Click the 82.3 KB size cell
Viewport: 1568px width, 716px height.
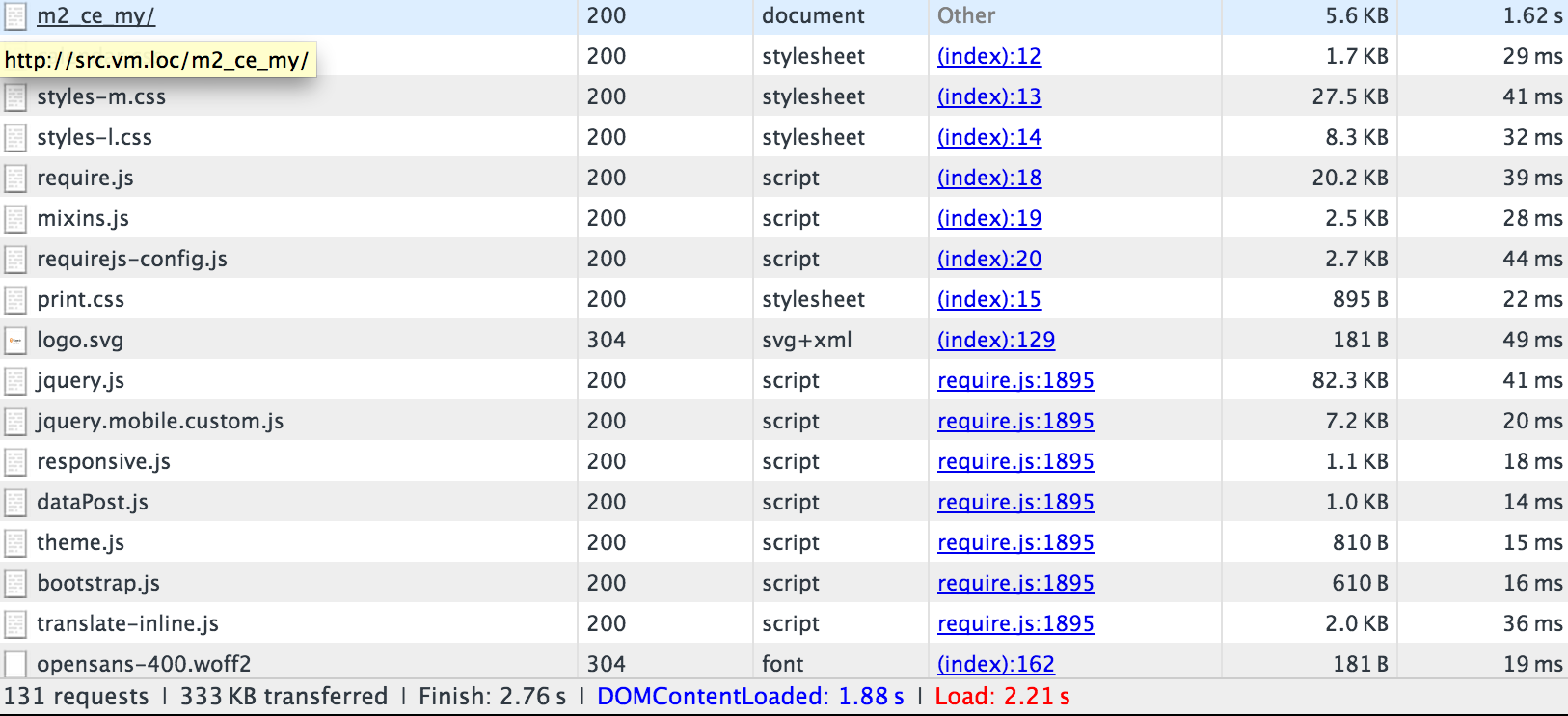click(x=1350, y=380)
